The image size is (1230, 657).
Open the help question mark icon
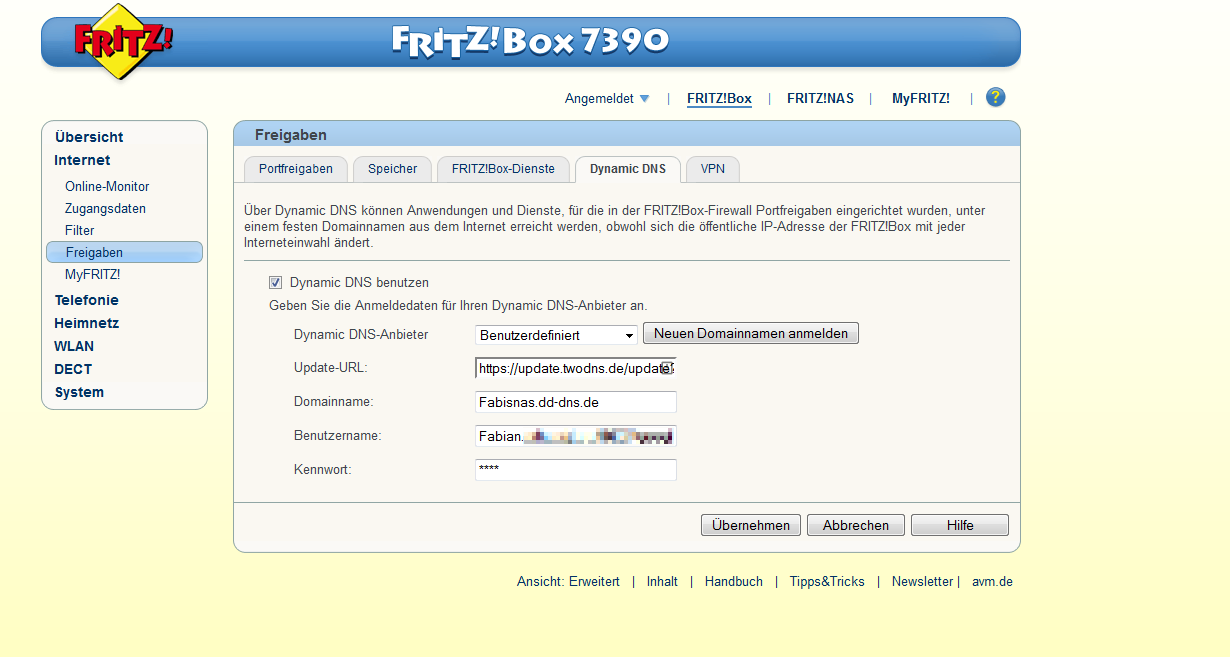[995, 97]
